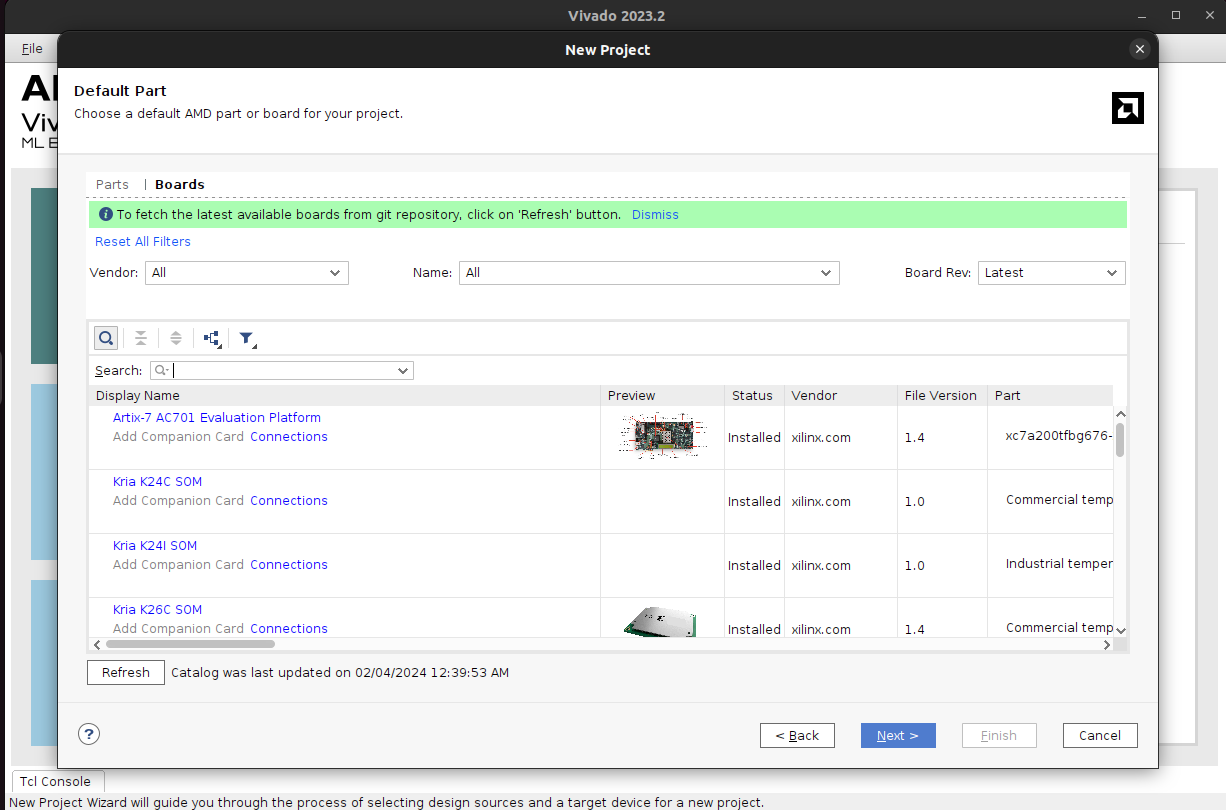The width and height of the screenshot is (1226, 810).
Task: Sort by the Part column header
Action: point(1050,395)
